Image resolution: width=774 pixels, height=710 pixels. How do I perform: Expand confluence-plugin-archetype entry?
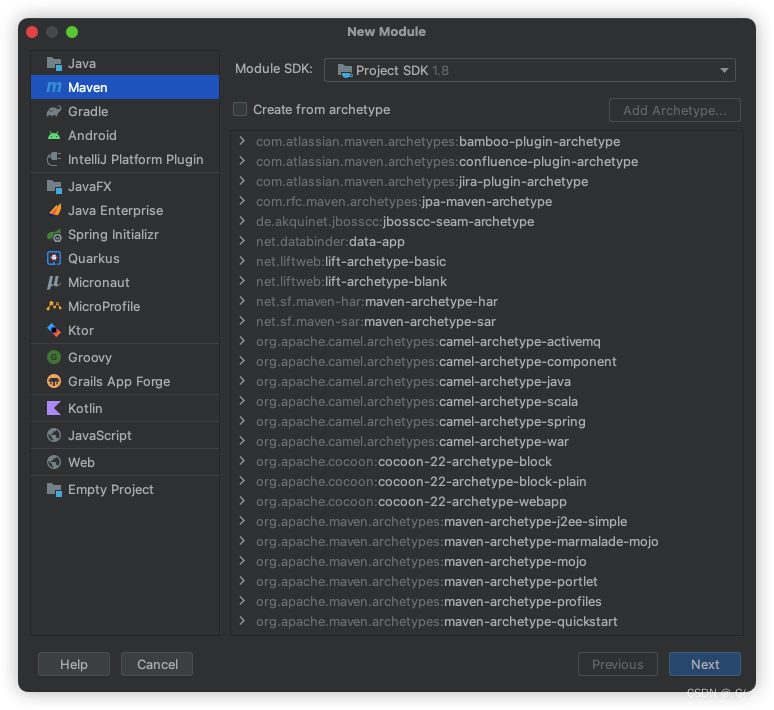pos(242,161)
